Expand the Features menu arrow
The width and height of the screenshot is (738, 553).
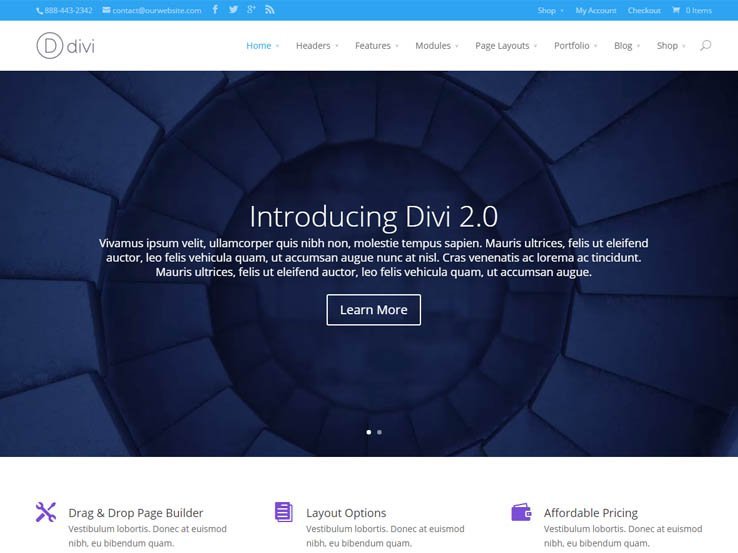(x=397, y=46)
